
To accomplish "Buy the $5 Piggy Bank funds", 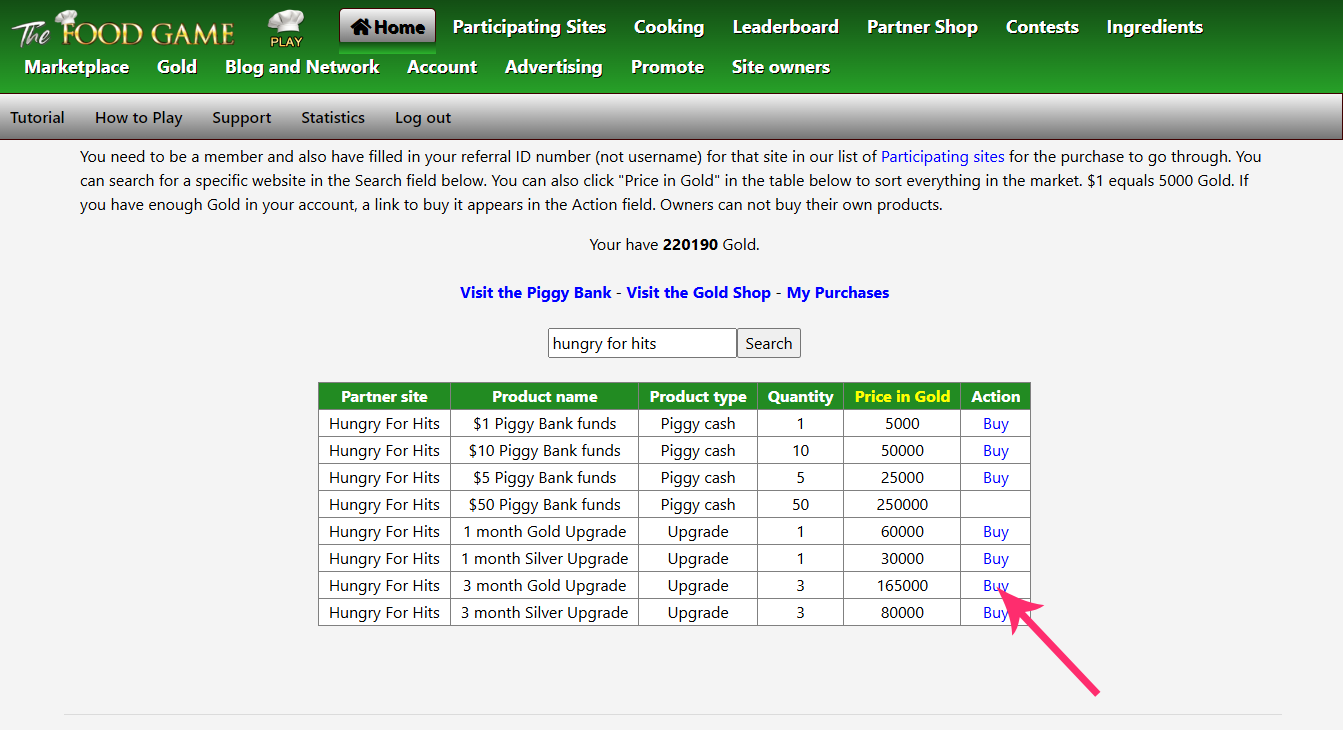I will pyautogui.click(x=996, y=478).
